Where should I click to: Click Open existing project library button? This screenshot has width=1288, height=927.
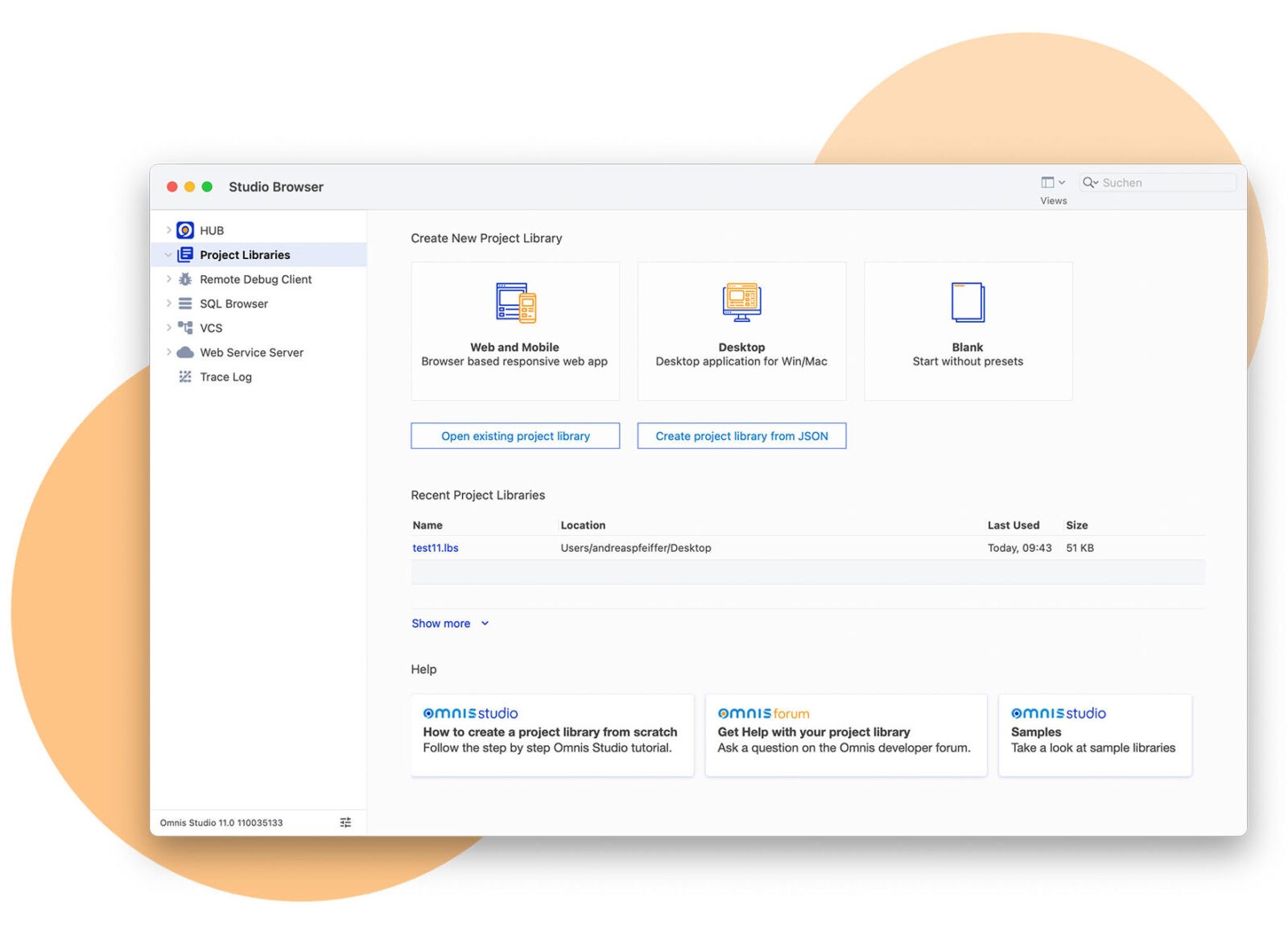point(515,435)
